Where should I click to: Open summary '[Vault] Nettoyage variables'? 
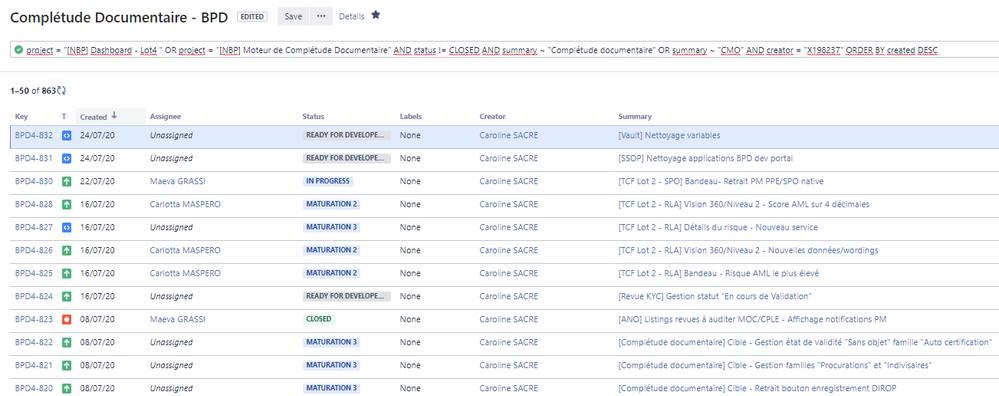[x=669, y=136]
